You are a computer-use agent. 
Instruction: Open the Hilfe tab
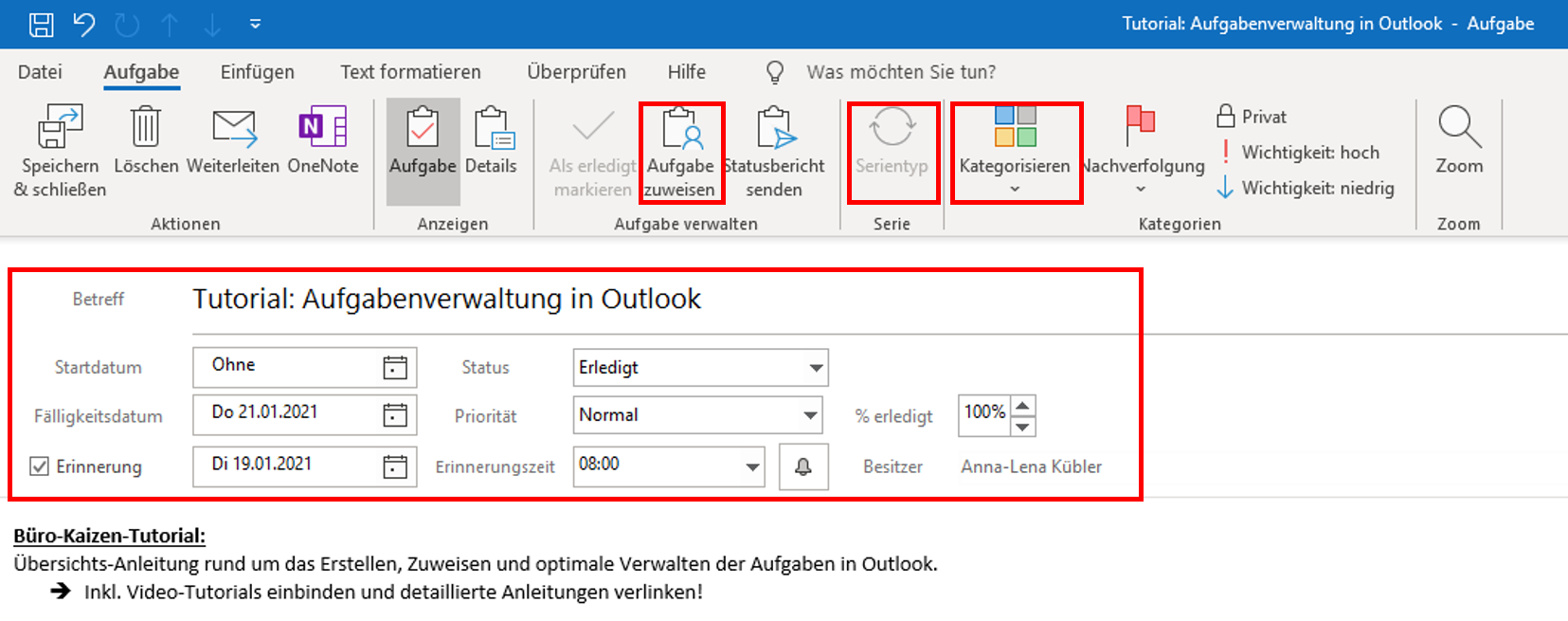686,72
